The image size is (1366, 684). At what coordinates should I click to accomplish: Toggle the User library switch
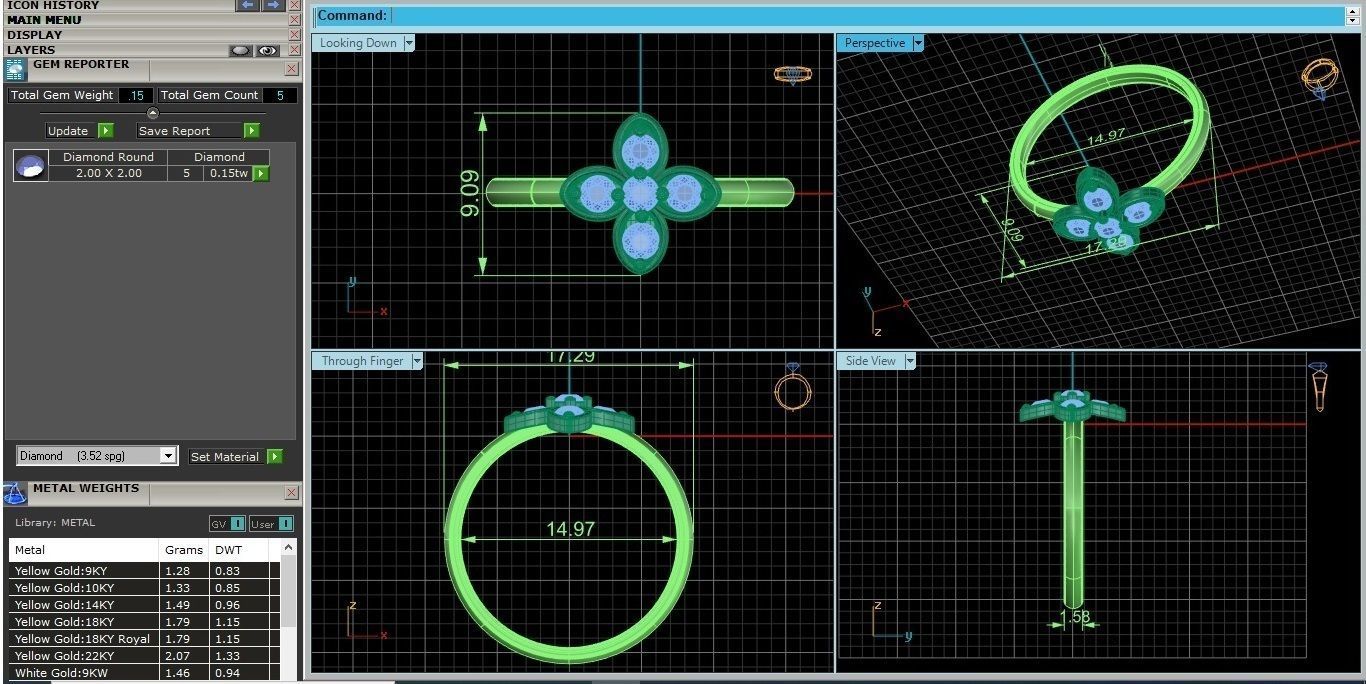coord(271,523)
